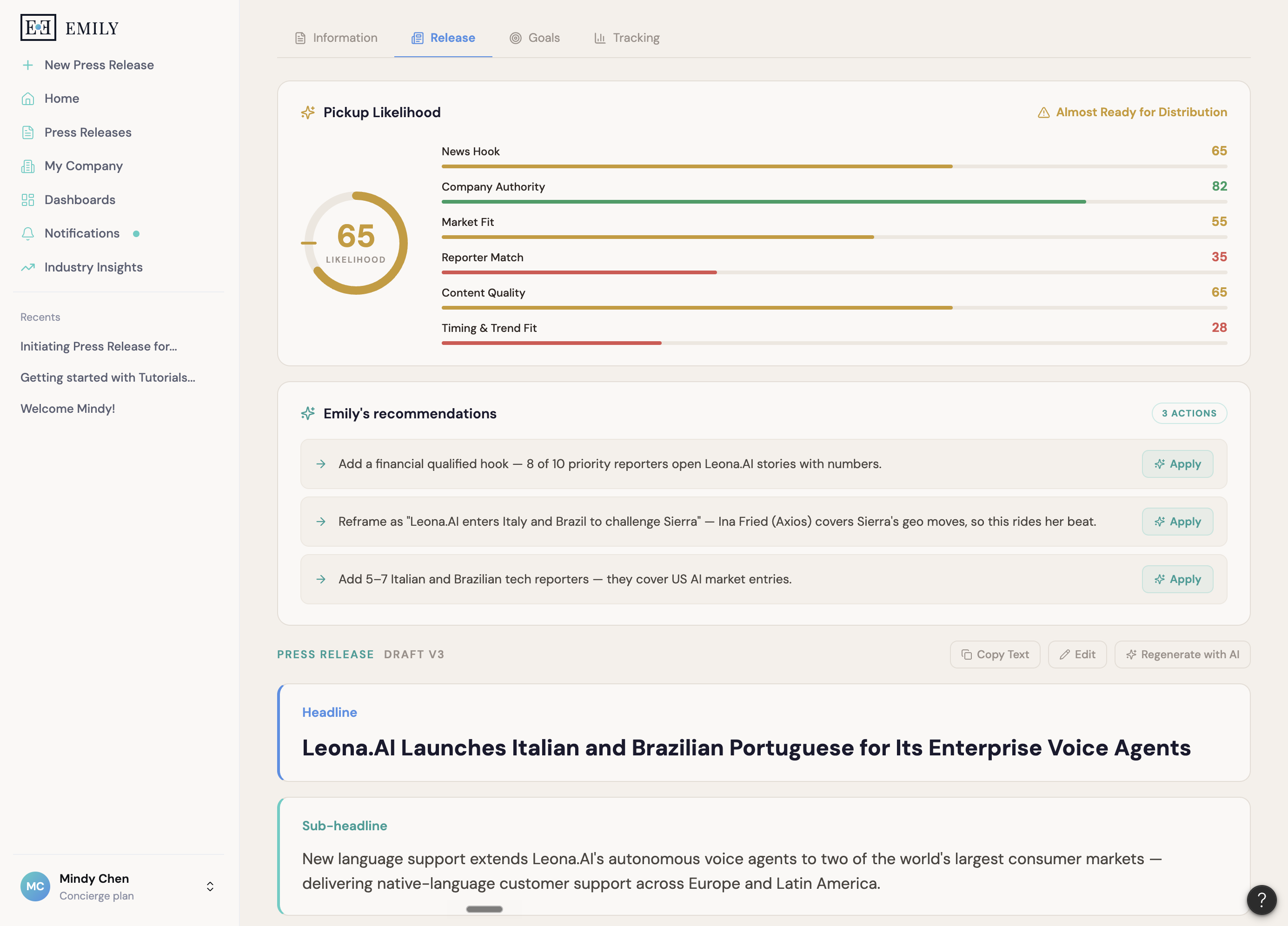Image resolution: width=1288 pixels, height=926 pixels.
Task: Click the Company Authority score bar
Action: coord(834,202)
